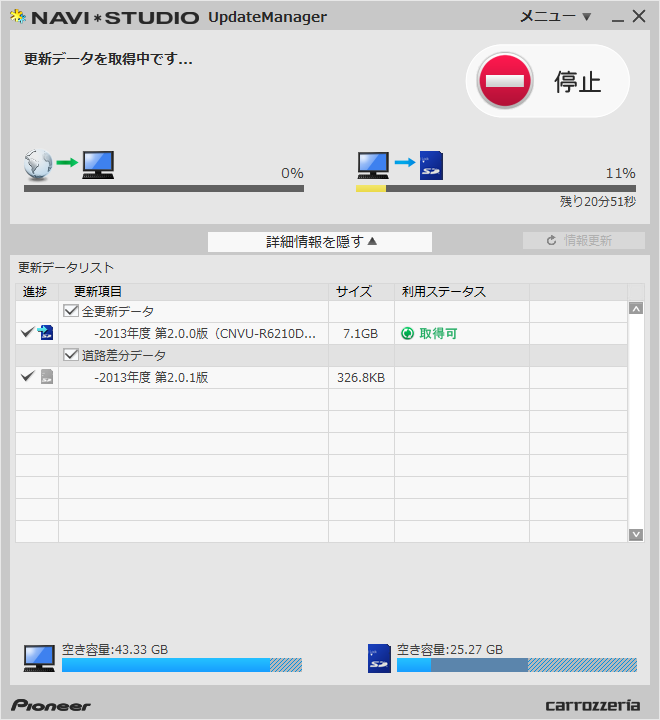Toggle the 全更新データ checkbox

coord(71,311)
